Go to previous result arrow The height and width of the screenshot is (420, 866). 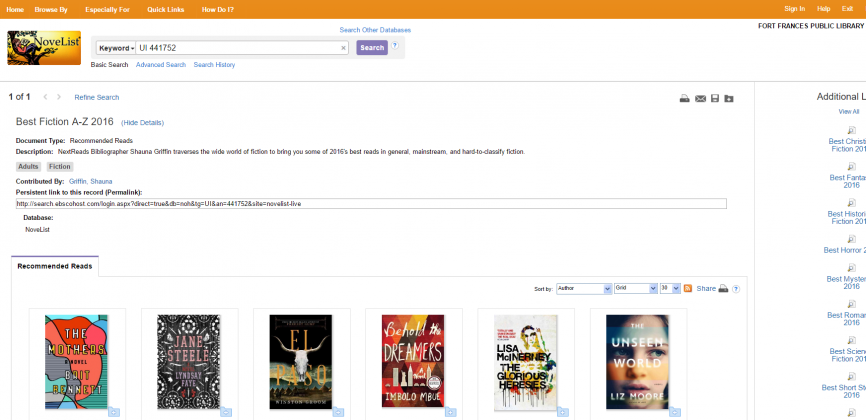pyautogui.click(x=45, y=97)
